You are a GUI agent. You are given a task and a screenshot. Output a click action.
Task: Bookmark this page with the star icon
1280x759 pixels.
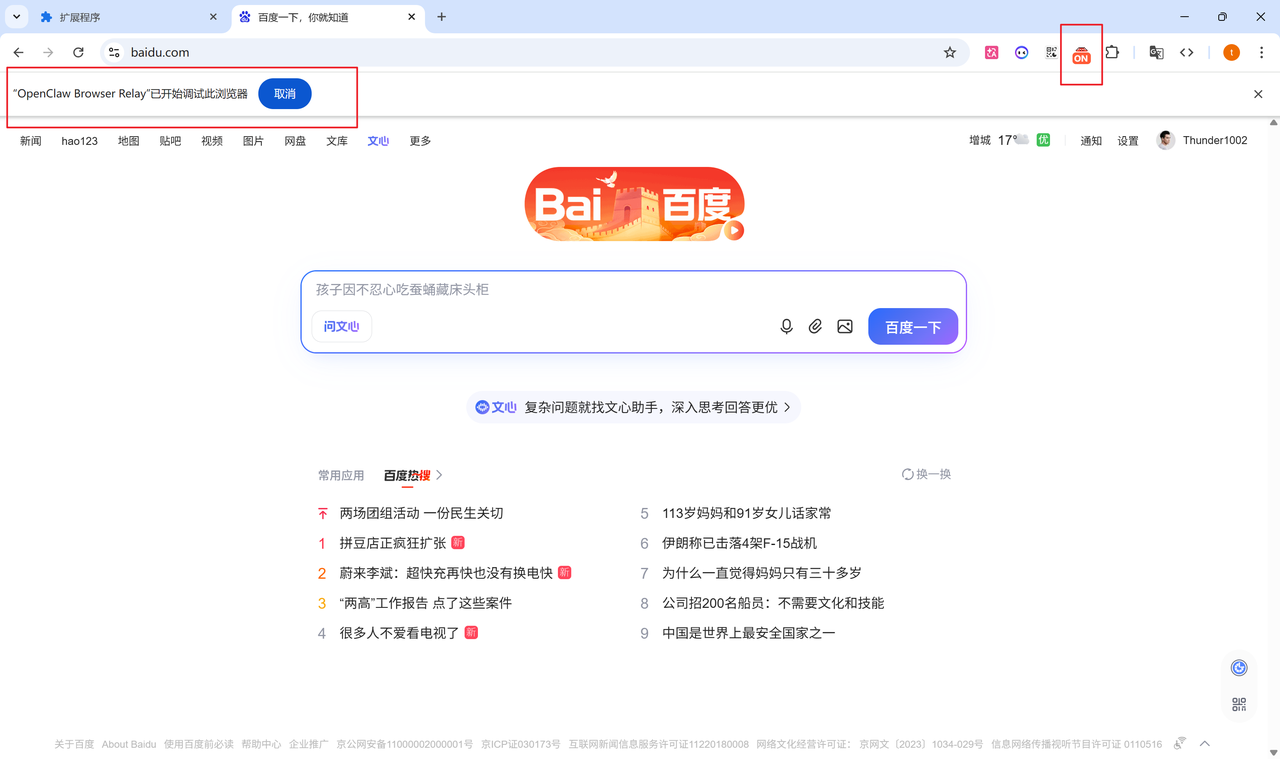[x=950, y=53]
